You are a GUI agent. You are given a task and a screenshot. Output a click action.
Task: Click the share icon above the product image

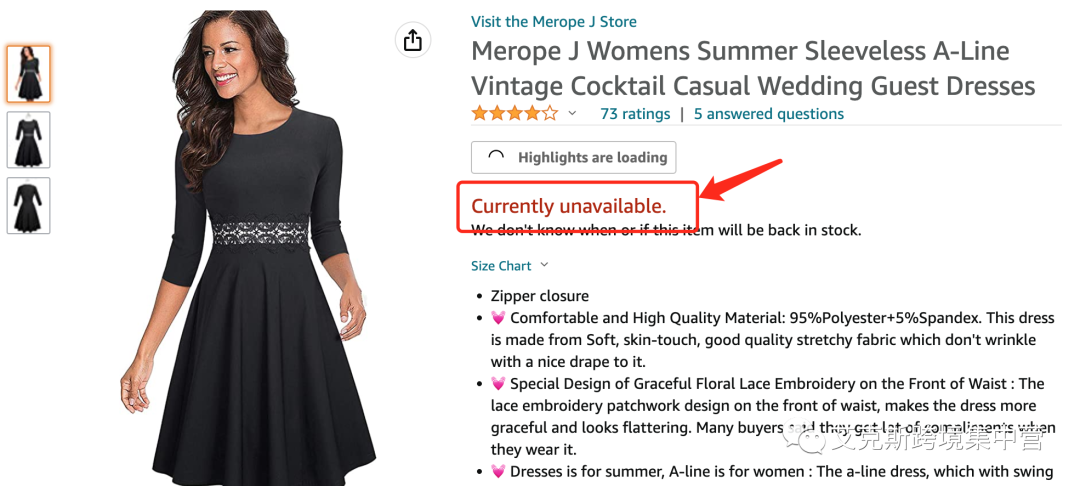(x=412, y=40)
